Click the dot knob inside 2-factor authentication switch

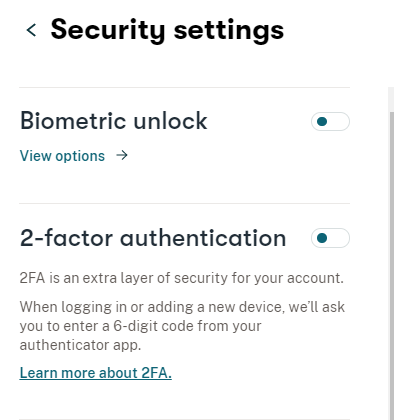click(322, 238)
